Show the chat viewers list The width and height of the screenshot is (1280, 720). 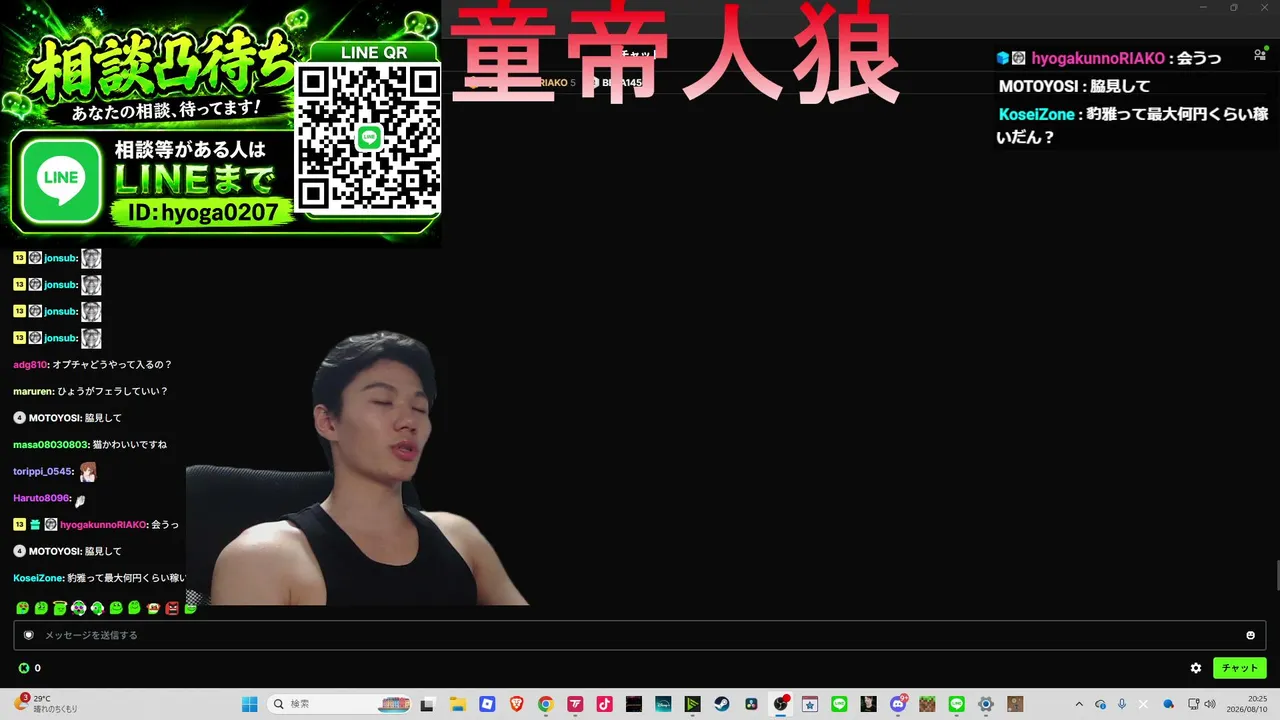(1260, 55)
